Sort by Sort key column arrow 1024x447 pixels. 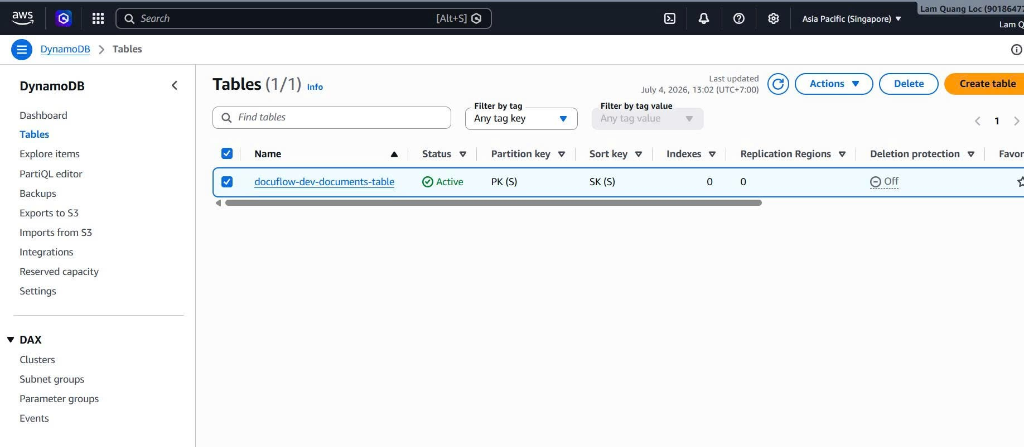point(638,154)
